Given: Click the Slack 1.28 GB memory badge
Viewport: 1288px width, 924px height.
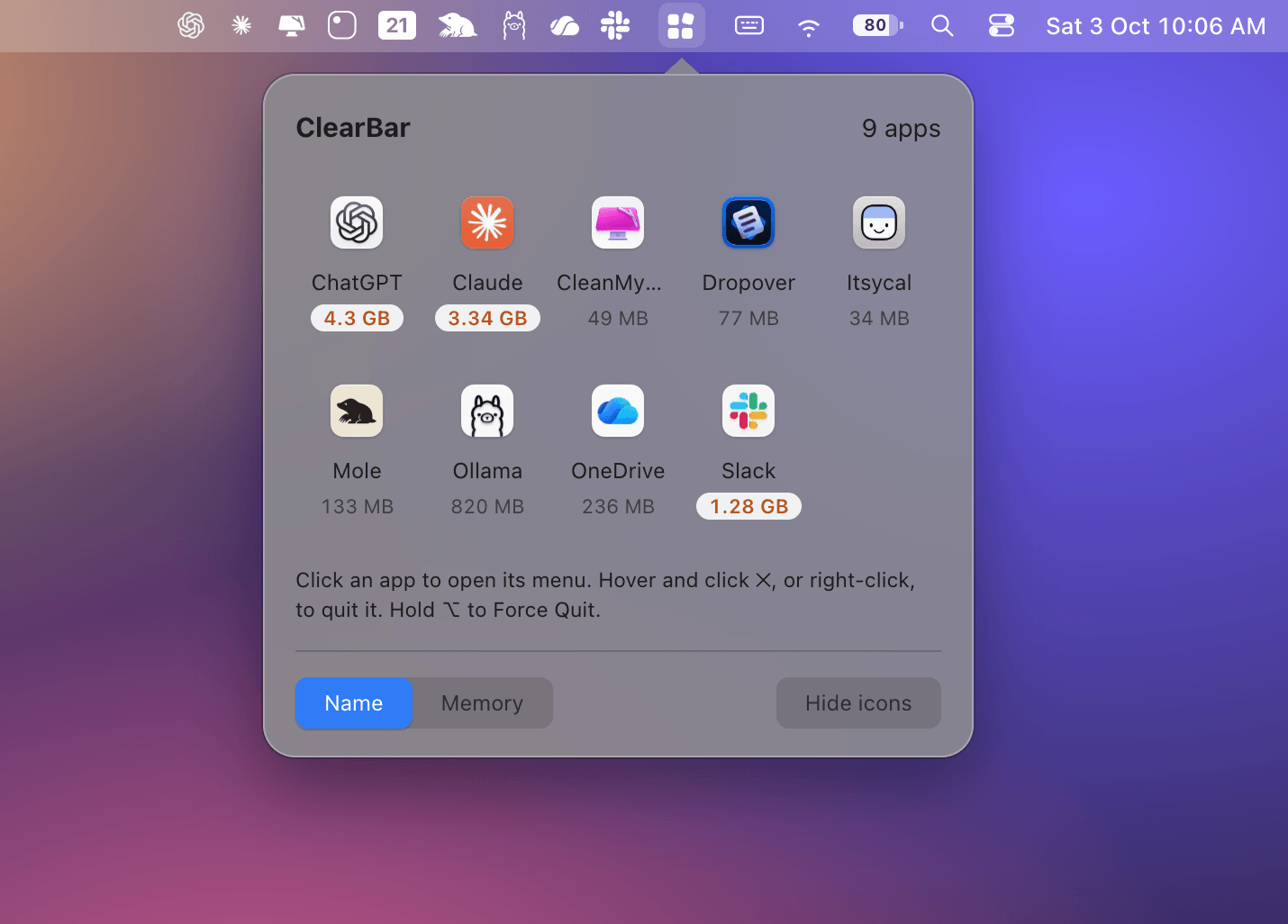Looking at the screenshot, I should 748,506.
